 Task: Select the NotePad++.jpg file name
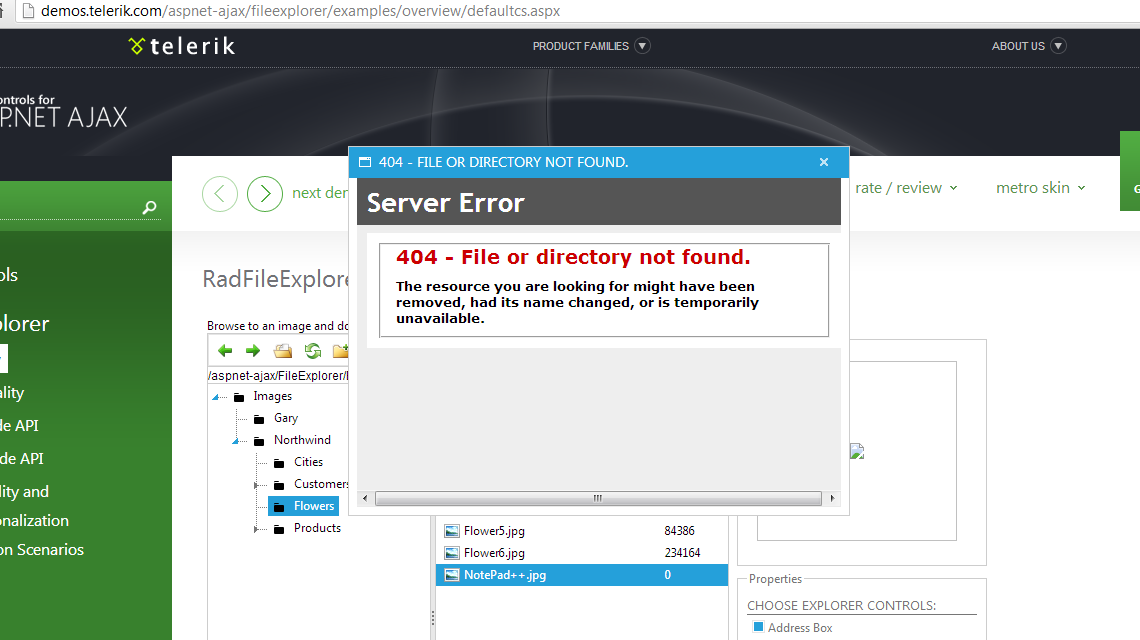pos(505,575)
